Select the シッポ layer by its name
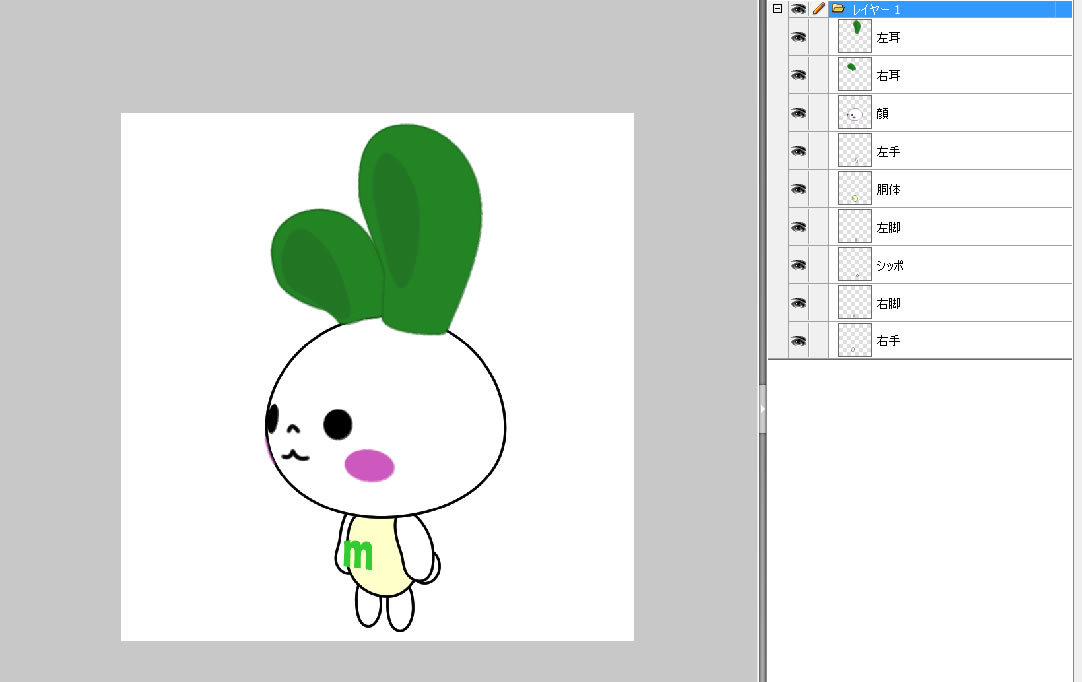The width and height of the screenshot is (1082, 682). tap(890, 266)
